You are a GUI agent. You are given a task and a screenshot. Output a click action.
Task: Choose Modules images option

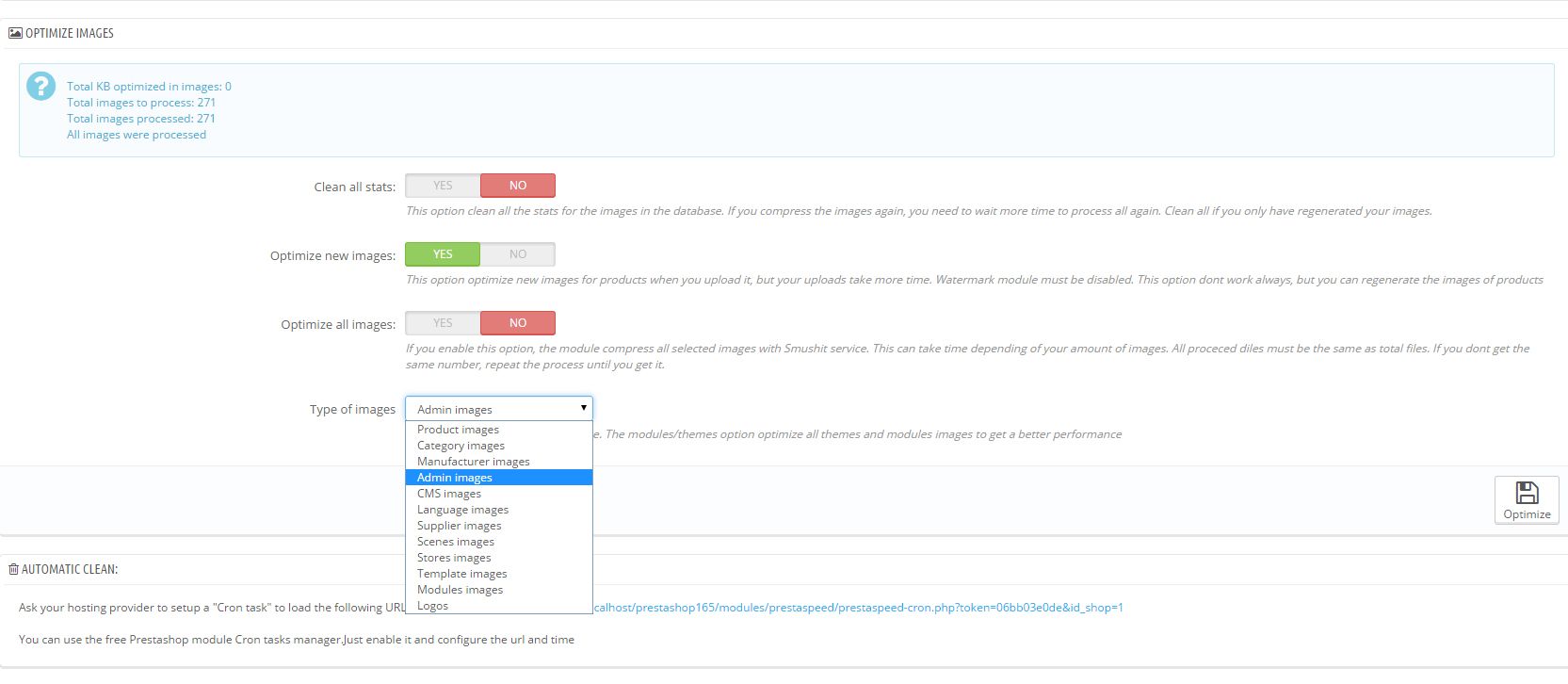(x=499, y=590)
